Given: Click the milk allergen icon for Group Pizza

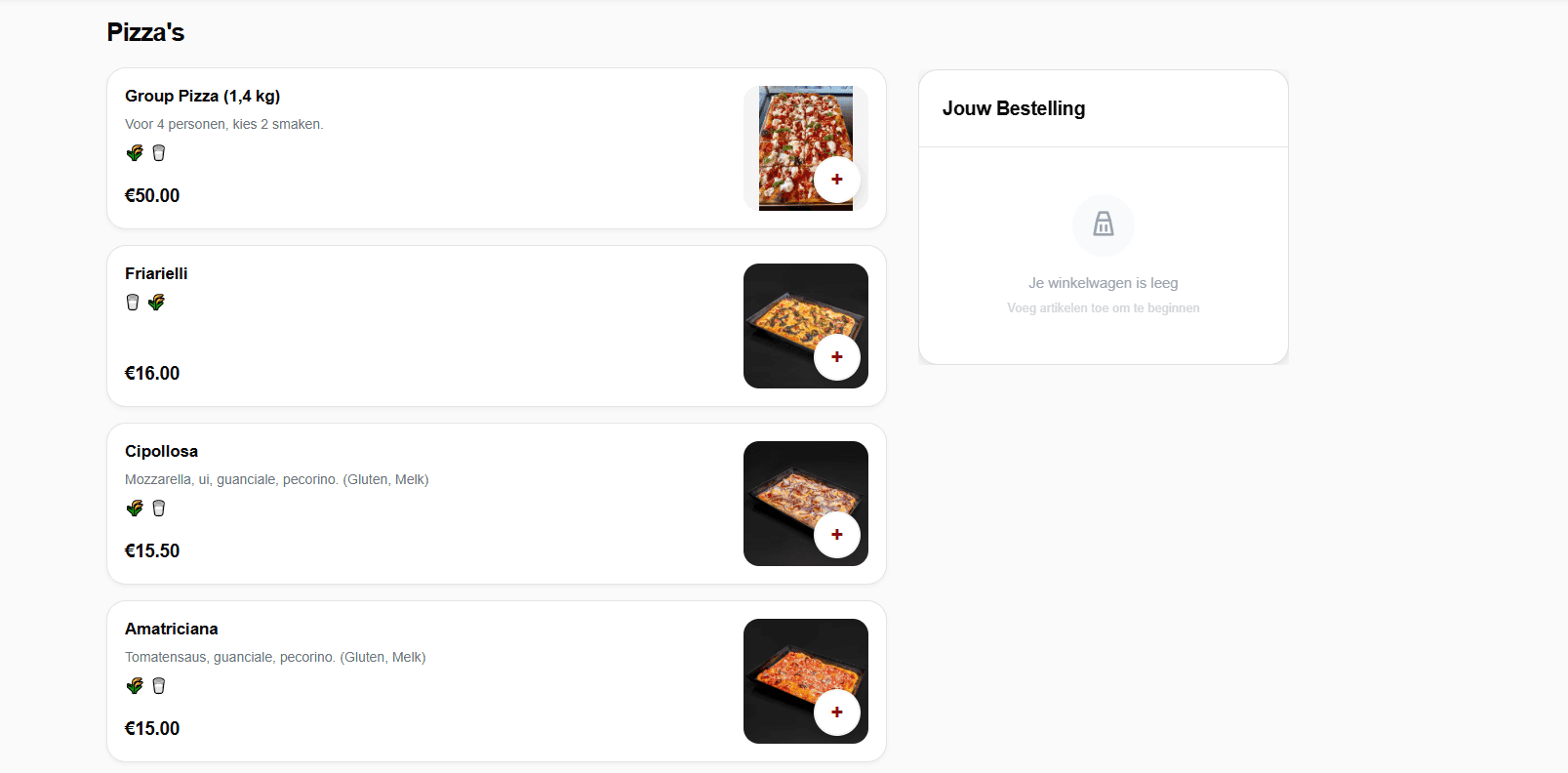Looking at the screenshot, I should pyautogui.click(x=158, y=152).
